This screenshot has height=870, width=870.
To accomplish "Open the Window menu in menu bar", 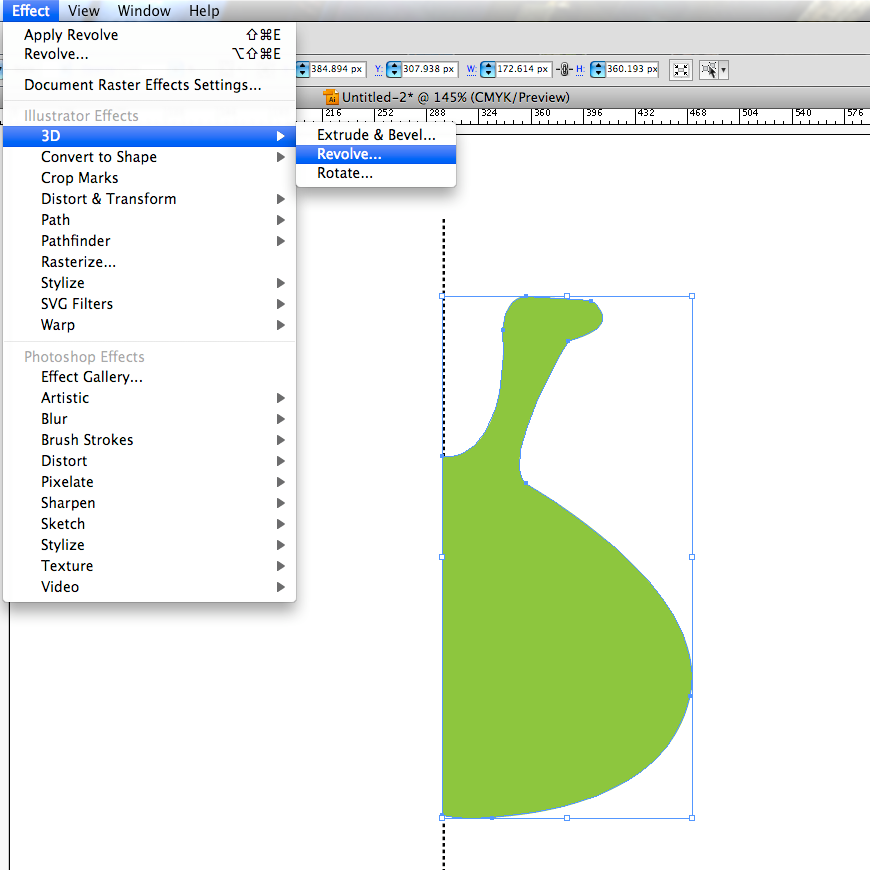I will [x=144, y=11].
